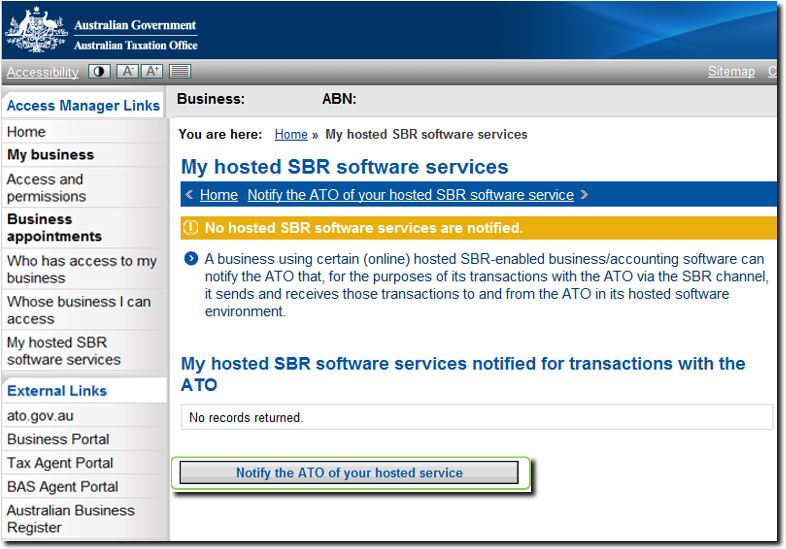Open Who has access to my business
This screenshot has width=786, height=549.
[x=81, y=269]
